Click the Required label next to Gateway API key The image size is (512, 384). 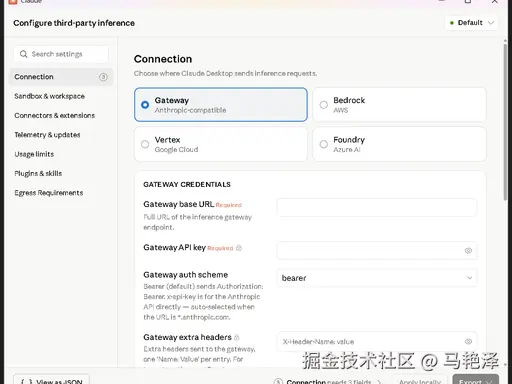[220, 248]
